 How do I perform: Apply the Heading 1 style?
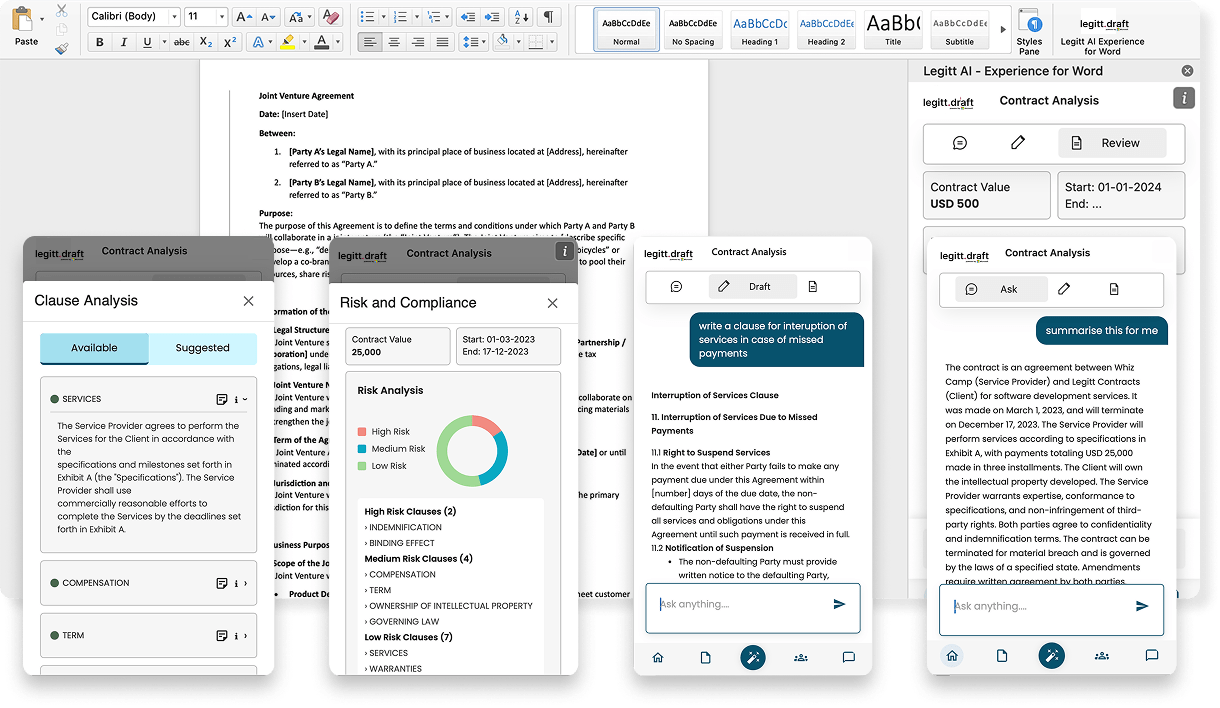click(760, 30)
